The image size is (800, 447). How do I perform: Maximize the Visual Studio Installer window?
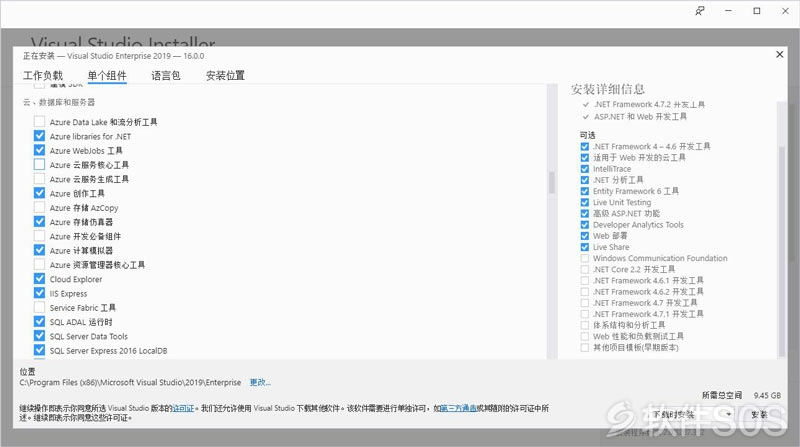(757, 11)
